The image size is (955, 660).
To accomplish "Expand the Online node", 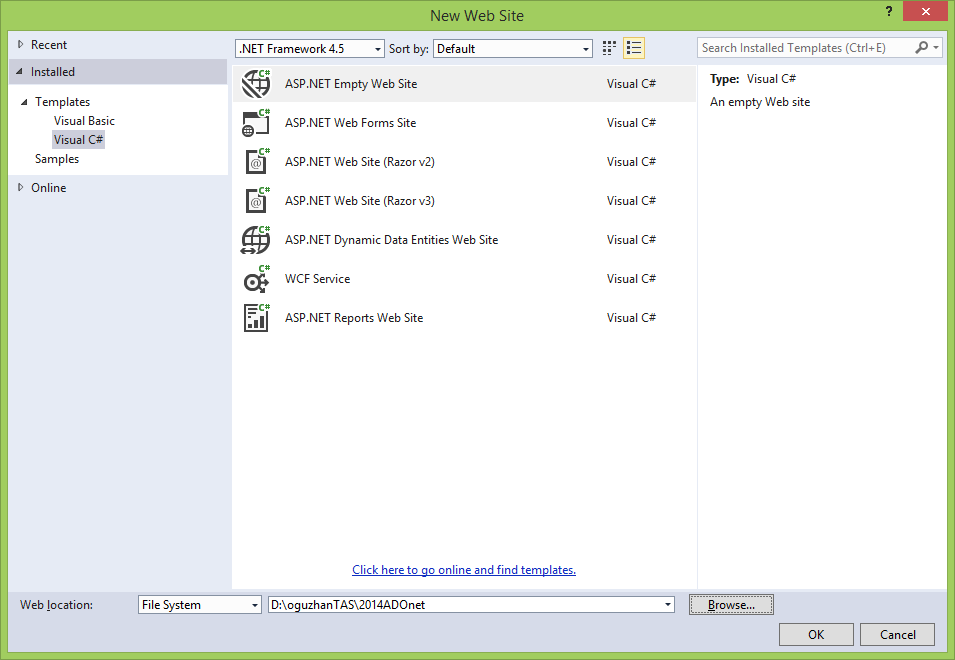I will (20, 188).
